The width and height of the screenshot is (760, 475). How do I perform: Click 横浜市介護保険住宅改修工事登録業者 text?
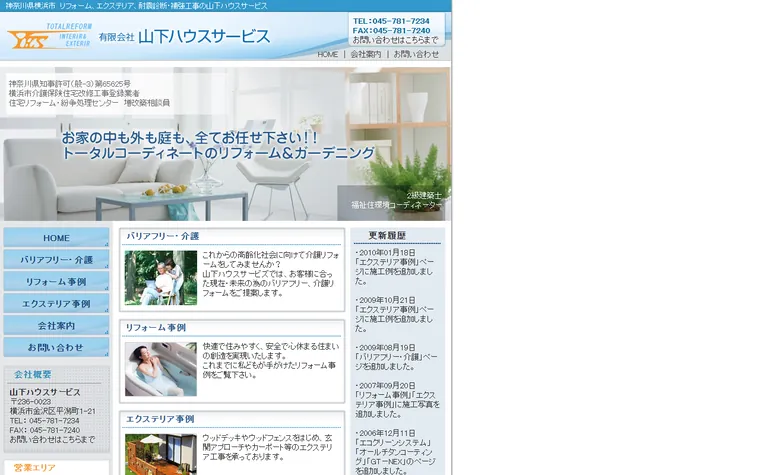point(74,93)
